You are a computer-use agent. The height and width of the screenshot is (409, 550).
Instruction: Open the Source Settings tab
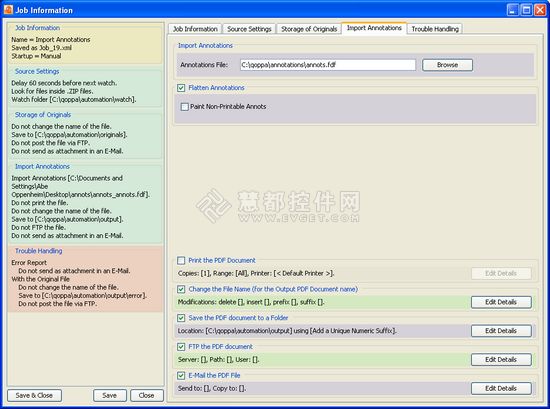click(x=249, y=29)
